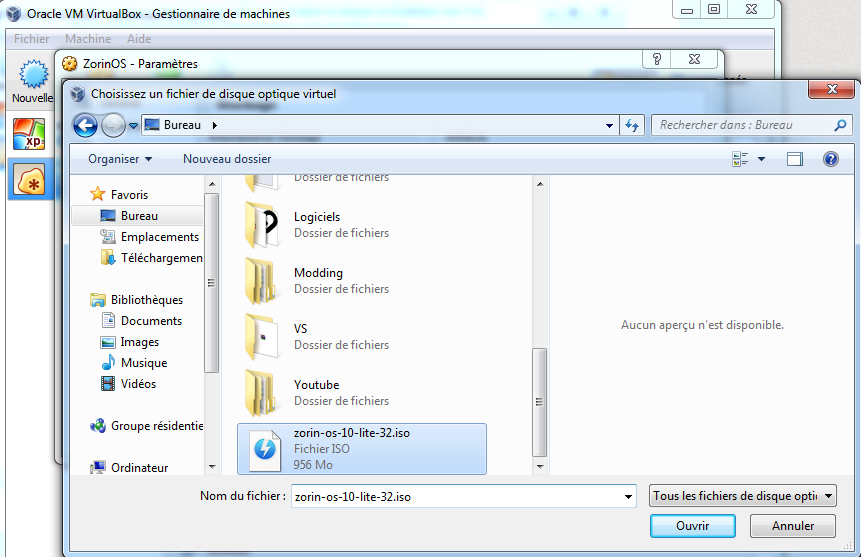The height and width of the screenshot is (557, 861).
Task: Click navigation pane scrollbar up arrow
Action: 212,184
